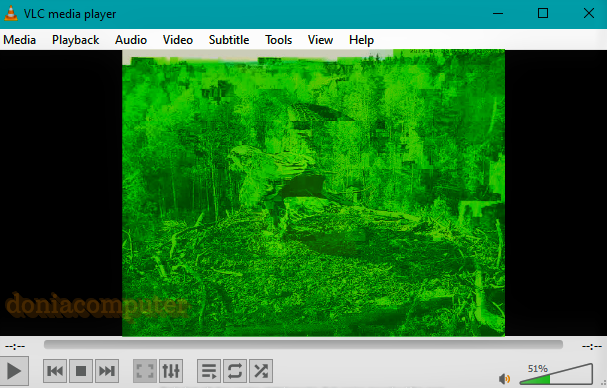Toggle loop repeat mode
This screenshot has height=388, width=607.
(235, 371)
